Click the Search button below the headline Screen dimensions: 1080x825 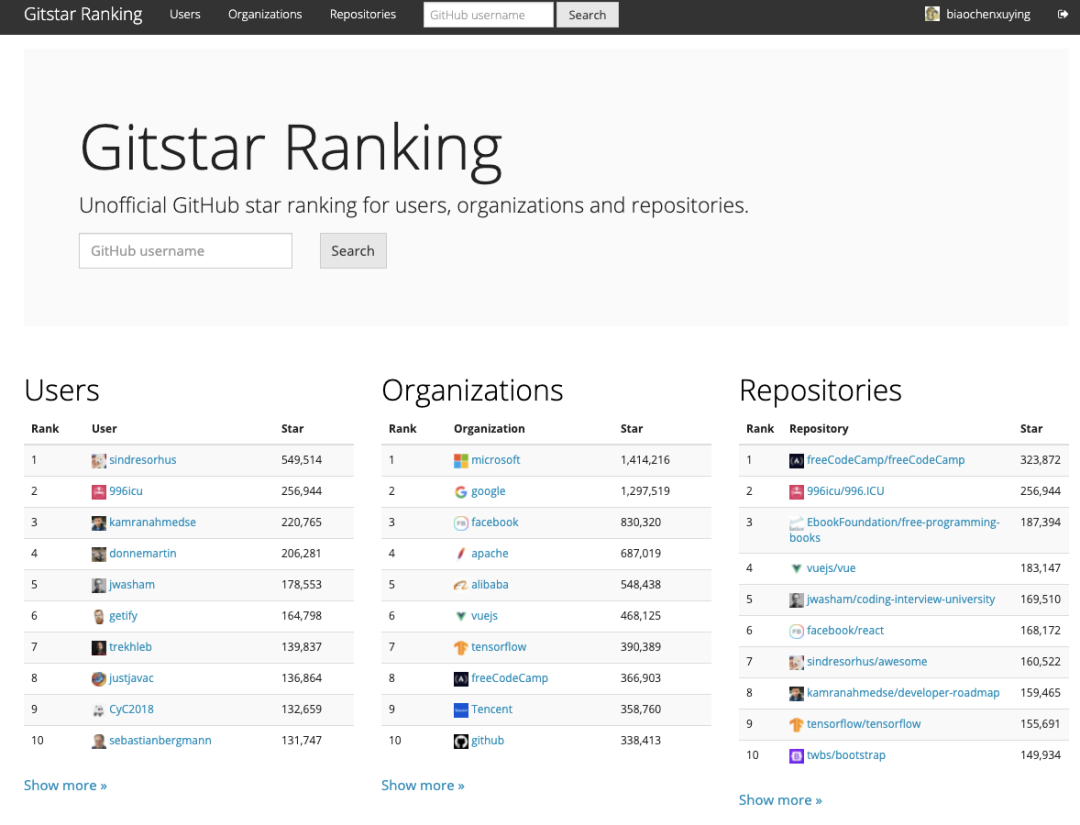[353, 251]
